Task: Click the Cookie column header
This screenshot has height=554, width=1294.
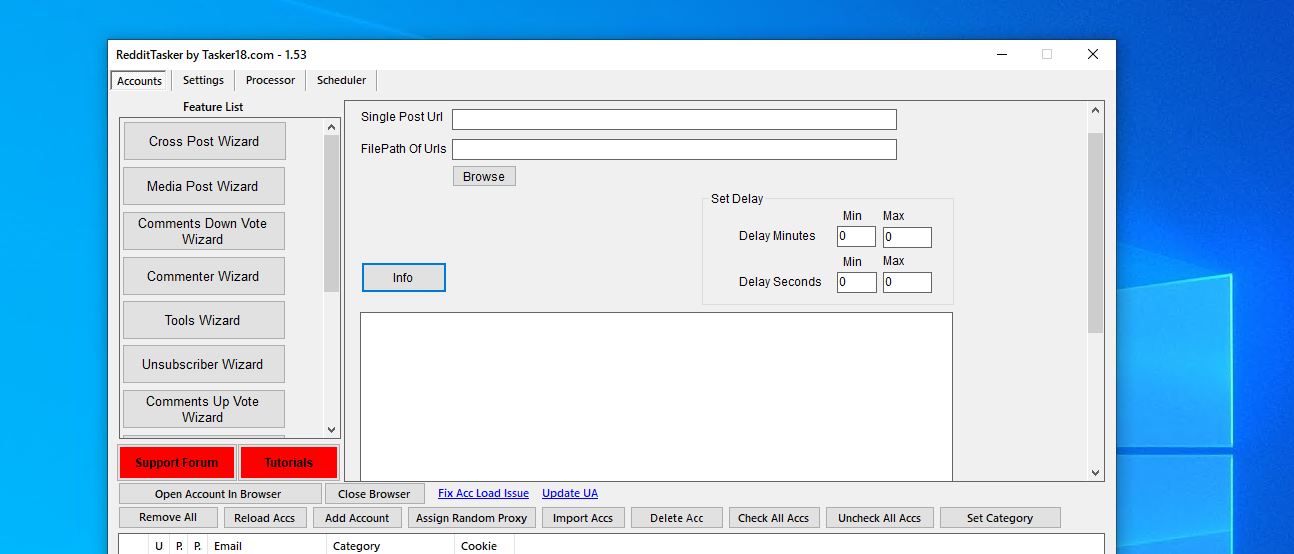Action: tap(485, 546)
